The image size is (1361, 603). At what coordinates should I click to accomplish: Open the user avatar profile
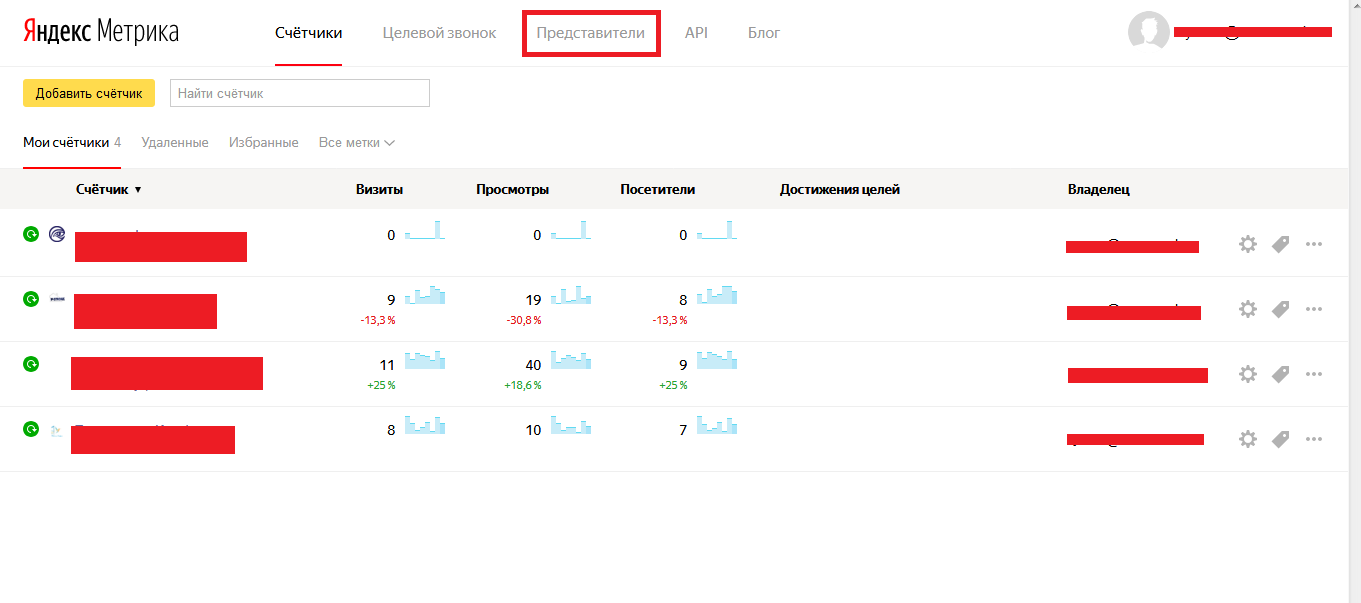click(1149, 32)
